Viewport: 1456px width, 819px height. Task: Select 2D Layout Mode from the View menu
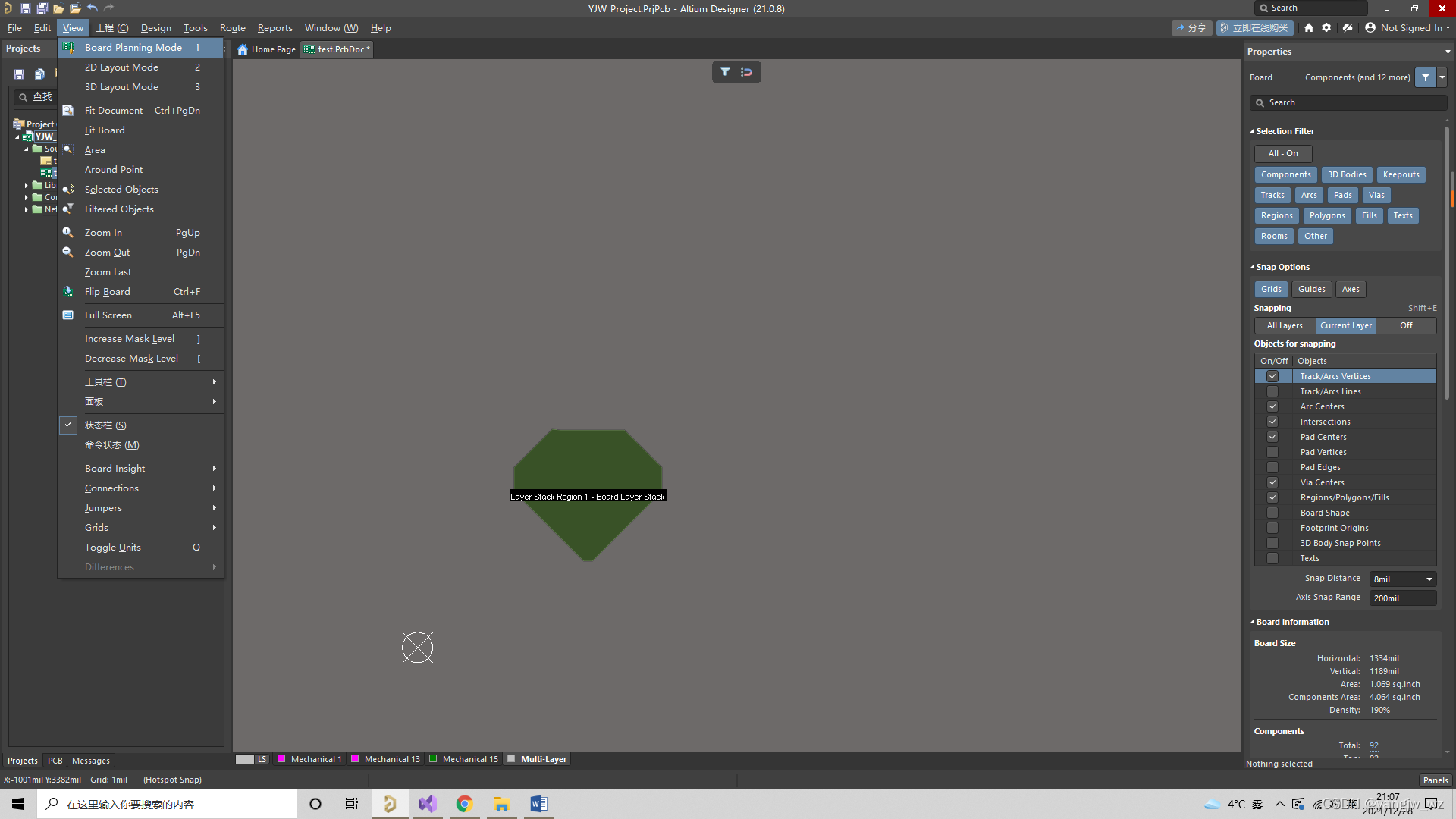141,67
